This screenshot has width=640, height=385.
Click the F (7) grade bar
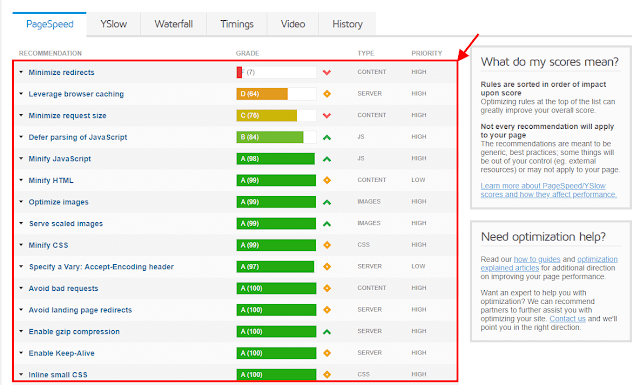pyautogui.click(x=276, y=72)
